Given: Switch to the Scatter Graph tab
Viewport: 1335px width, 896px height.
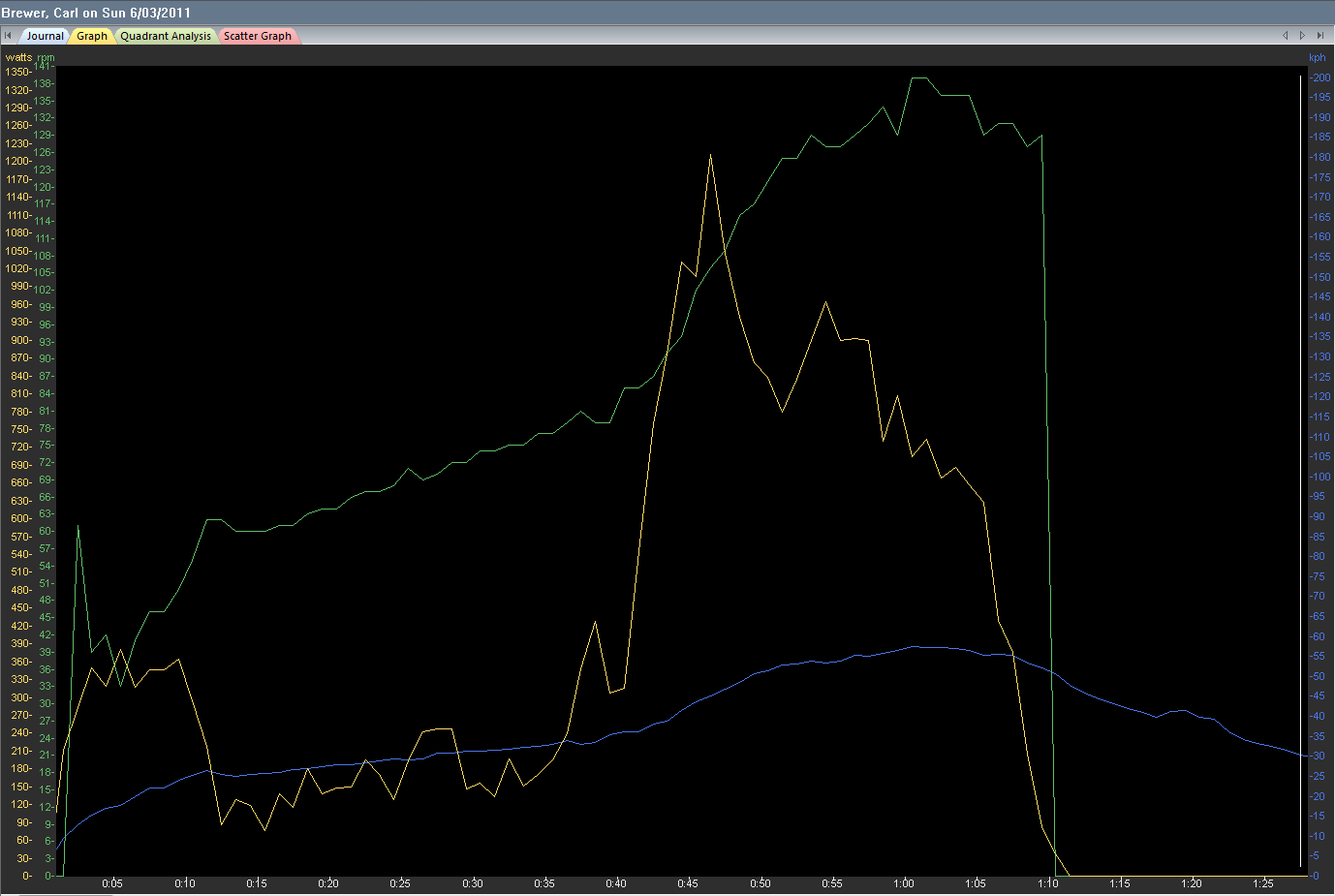Looking at the screenshot, I should tap(258, 36).
